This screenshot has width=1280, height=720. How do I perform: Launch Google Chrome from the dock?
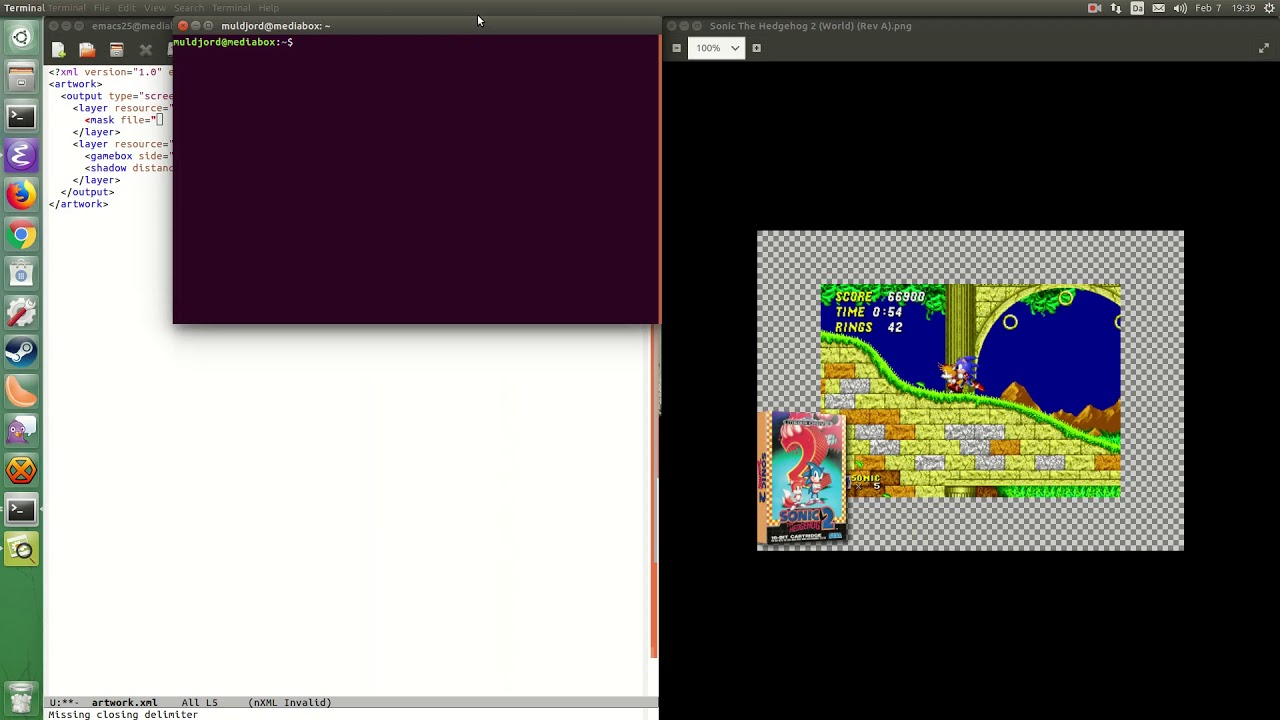(21, 234)
